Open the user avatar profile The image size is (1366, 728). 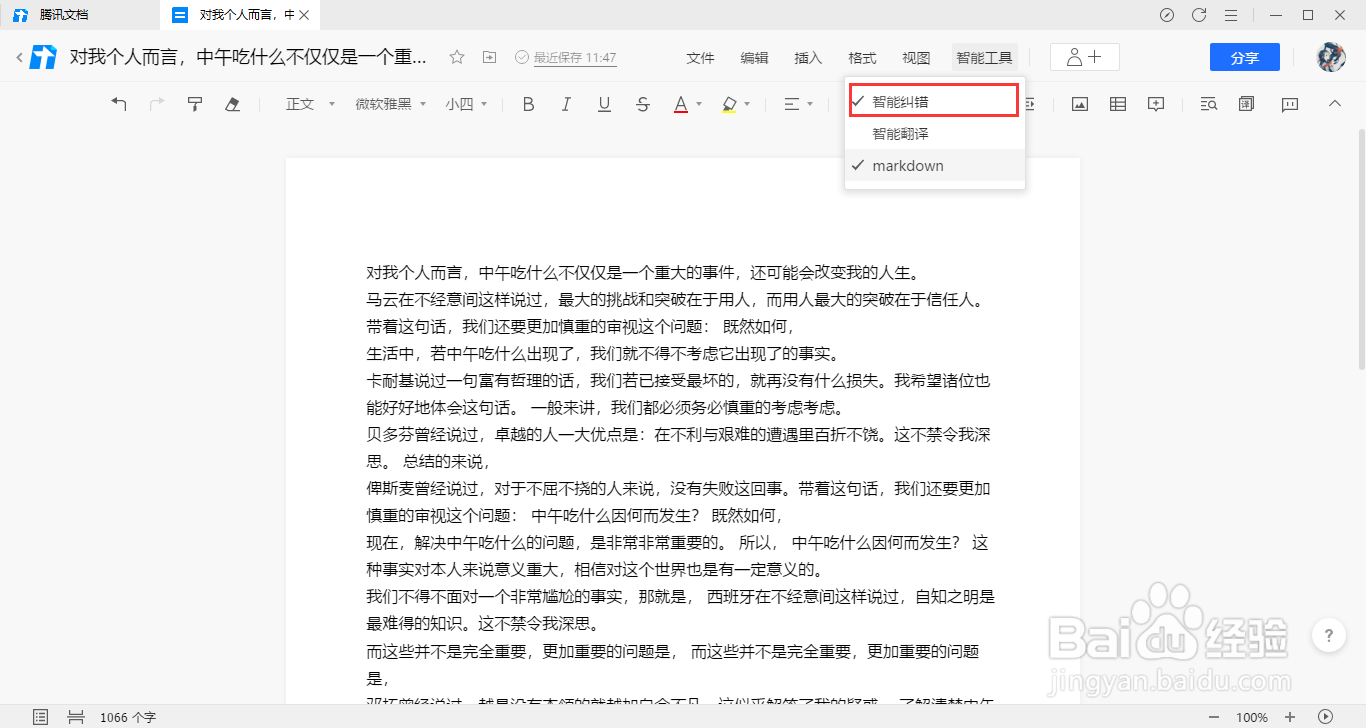1330,57
